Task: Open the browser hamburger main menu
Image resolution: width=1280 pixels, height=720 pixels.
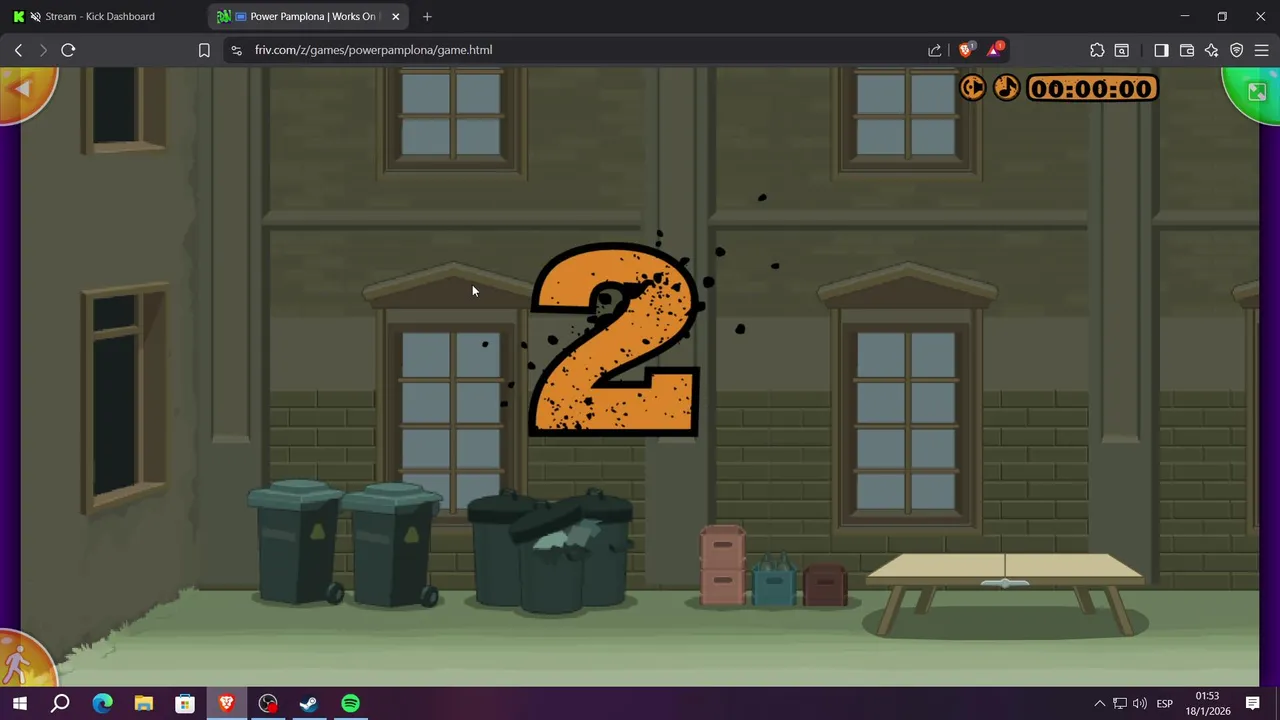Action: tap(1262, 50)
